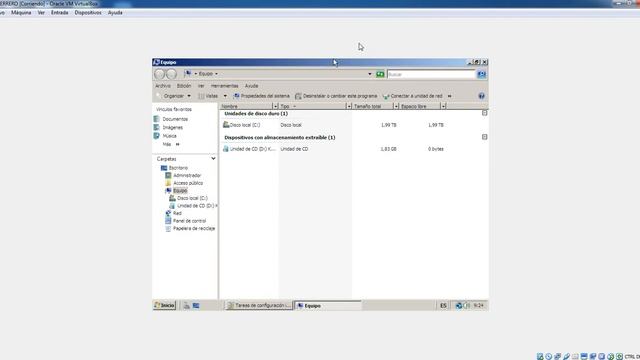Open the Ver menu in Equipo window
640x360 pixels.
[x=201, y=86]
